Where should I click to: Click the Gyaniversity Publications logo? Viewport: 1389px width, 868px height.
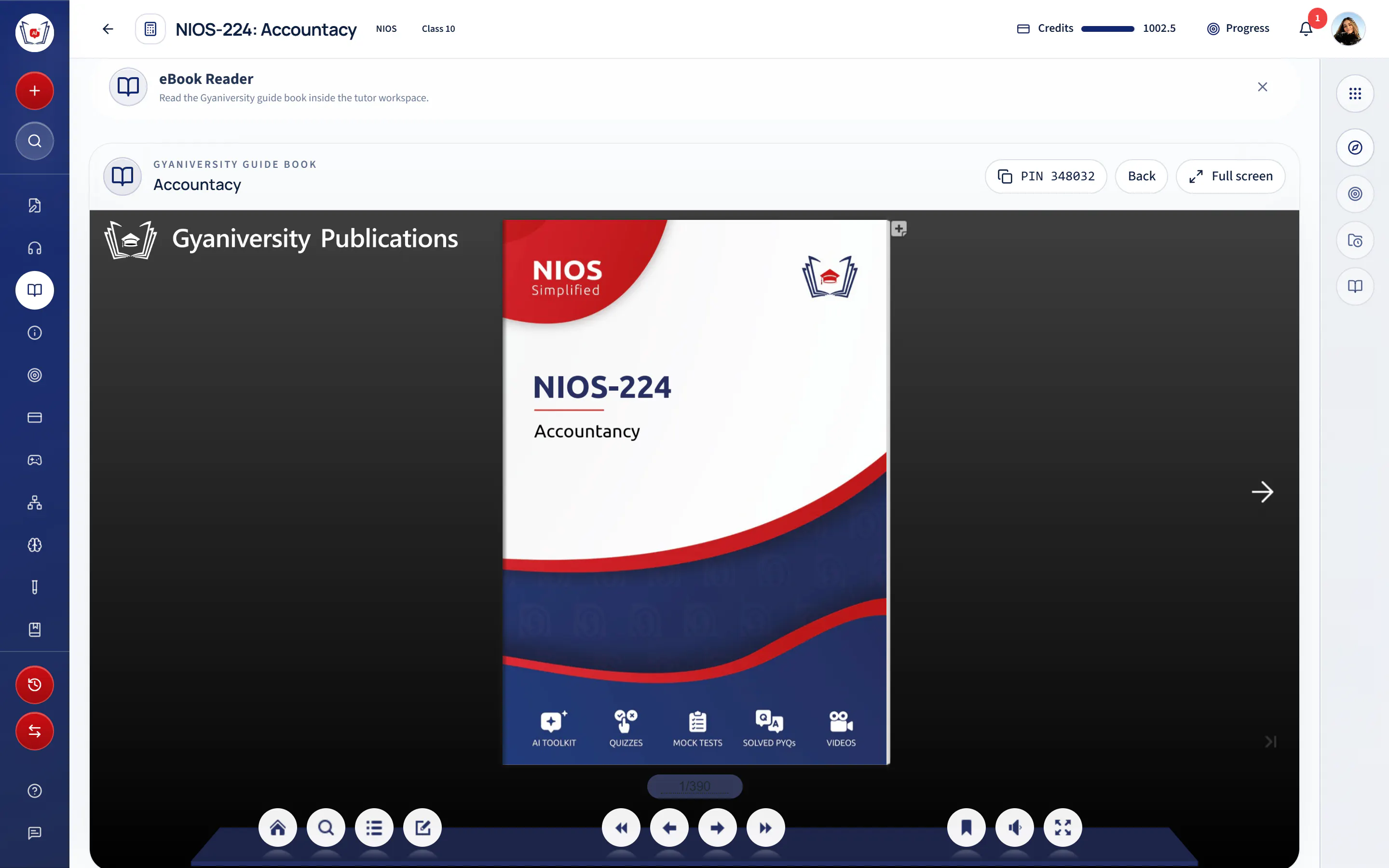281,239
